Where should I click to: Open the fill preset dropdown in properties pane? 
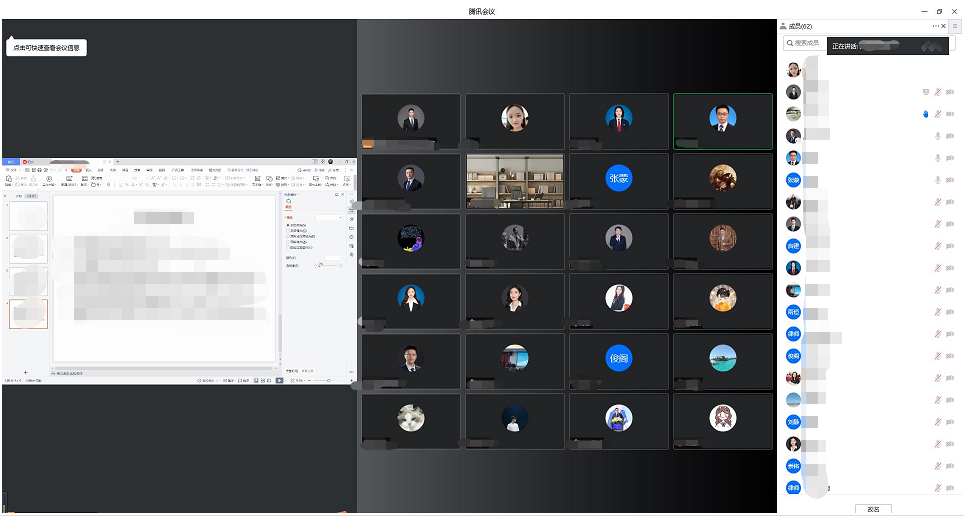(328, 216)
